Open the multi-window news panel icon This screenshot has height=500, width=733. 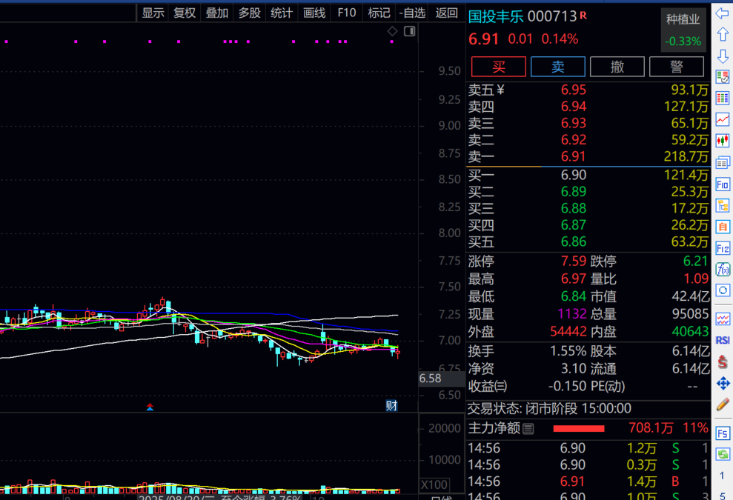pyautogui.click(x=722, y=162)
